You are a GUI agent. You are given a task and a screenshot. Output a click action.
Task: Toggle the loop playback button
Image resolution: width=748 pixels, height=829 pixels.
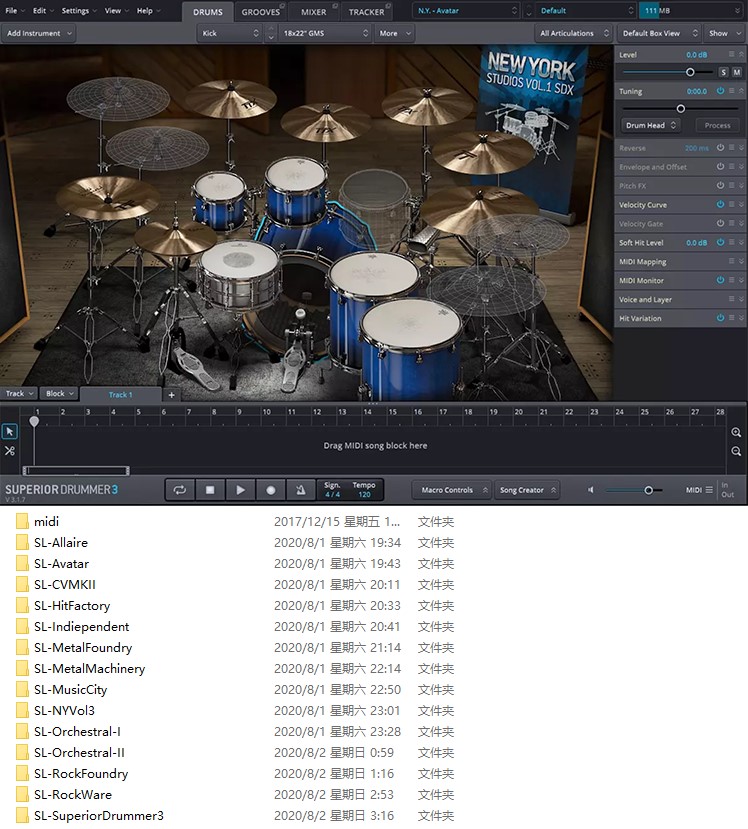point(180,490)
